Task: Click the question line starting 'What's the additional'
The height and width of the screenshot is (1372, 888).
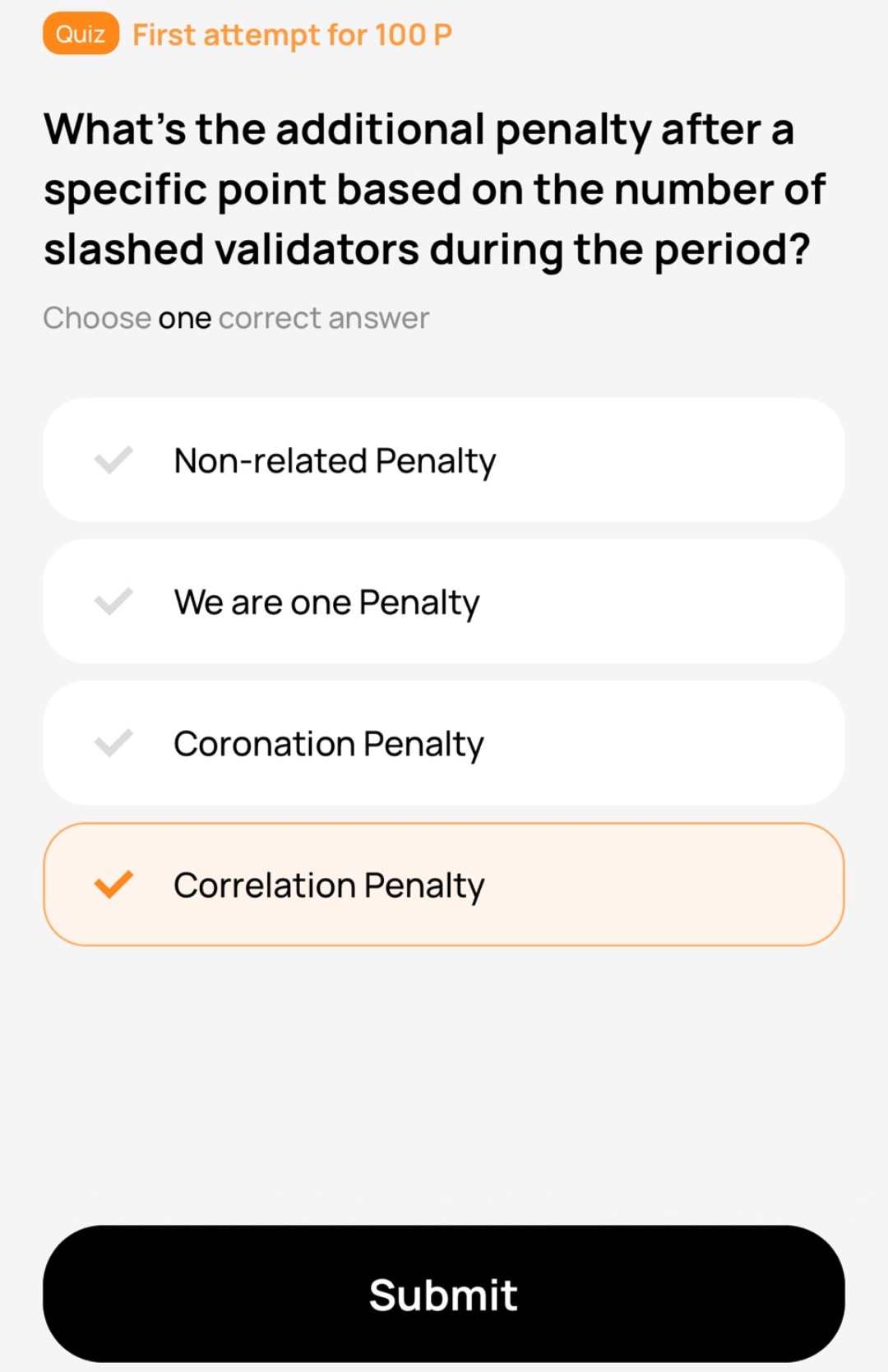Action: (x=419, y=130)
